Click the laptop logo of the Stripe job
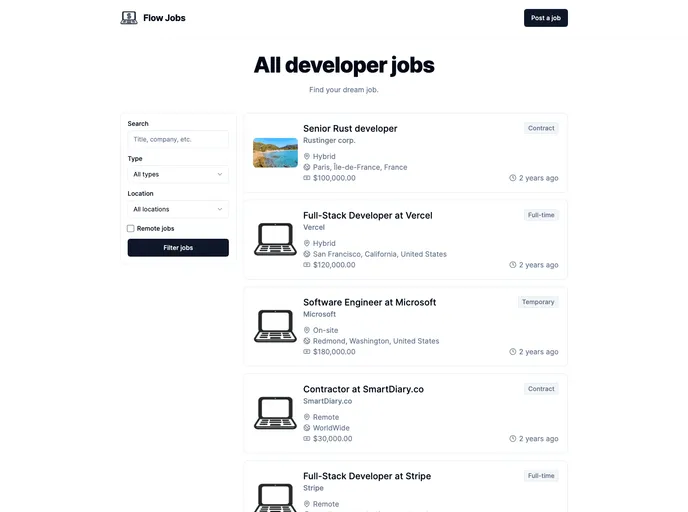This screenshot has width=688, height=512. pyautogui.click(x=276, y=498)
